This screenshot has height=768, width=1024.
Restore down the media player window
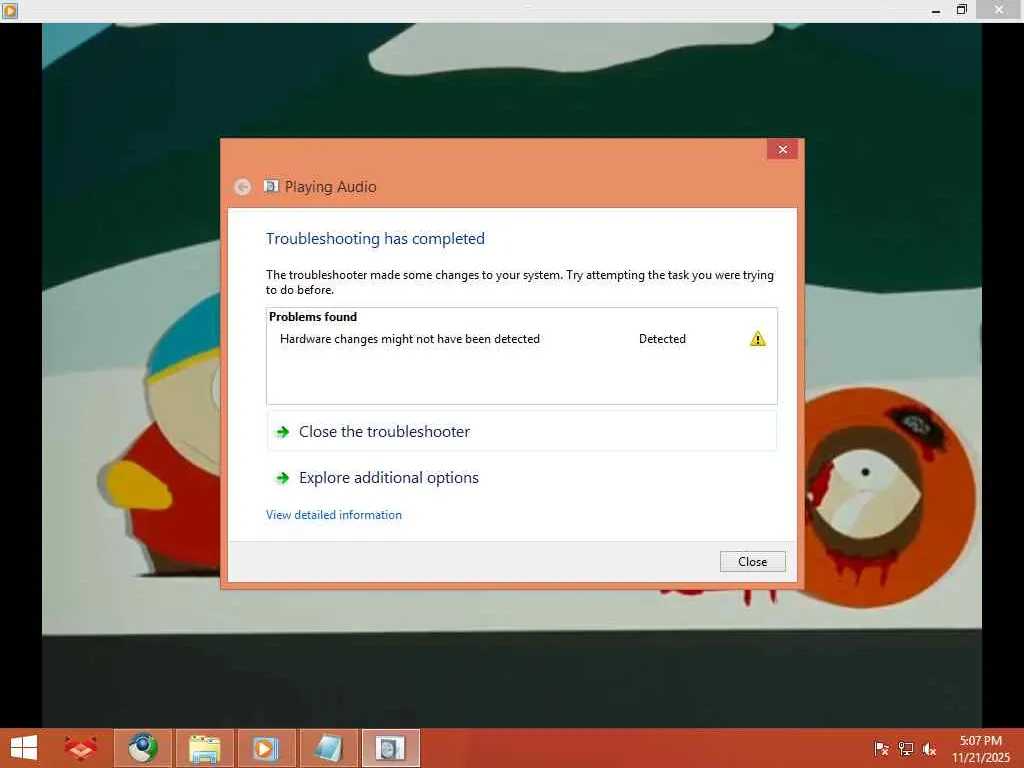[961, 10]
